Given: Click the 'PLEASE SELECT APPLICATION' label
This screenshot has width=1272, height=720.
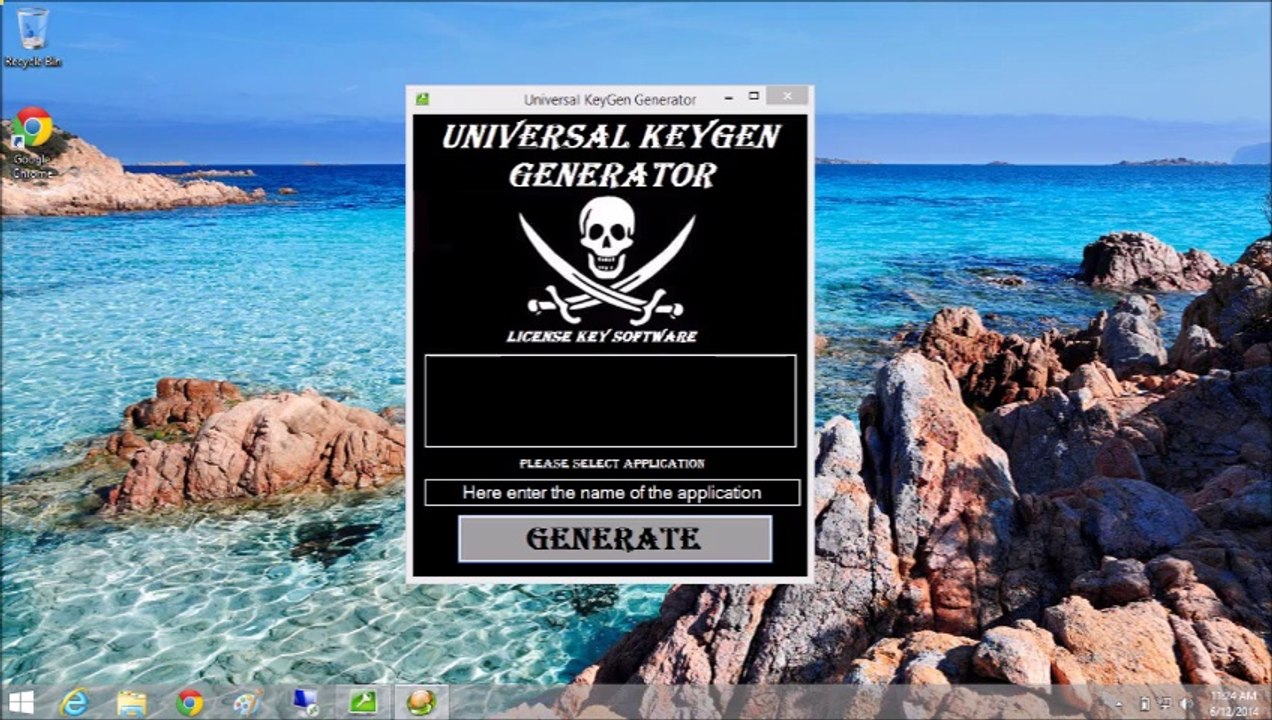Looking at the screenshot, I should pyautogui.click(x=612, y=464).
